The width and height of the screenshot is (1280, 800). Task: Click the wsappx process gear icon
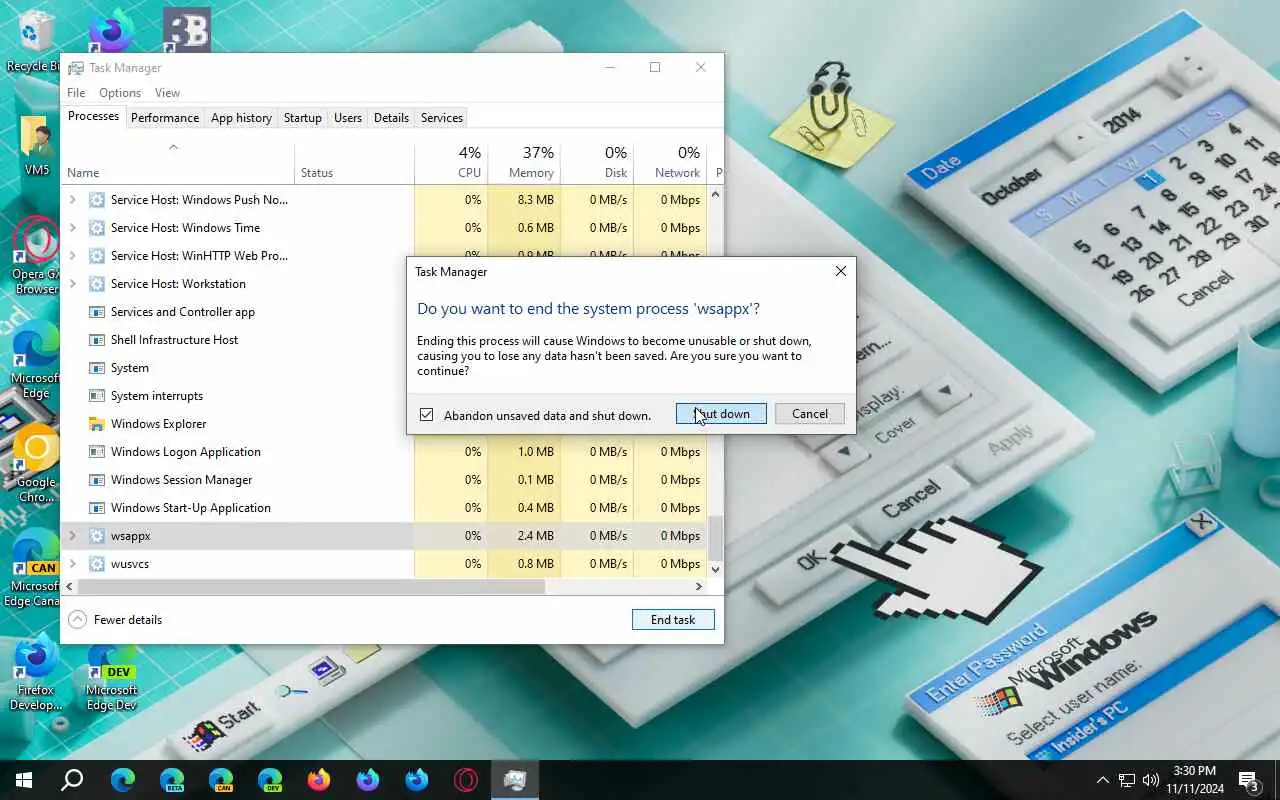coord(97,536)
